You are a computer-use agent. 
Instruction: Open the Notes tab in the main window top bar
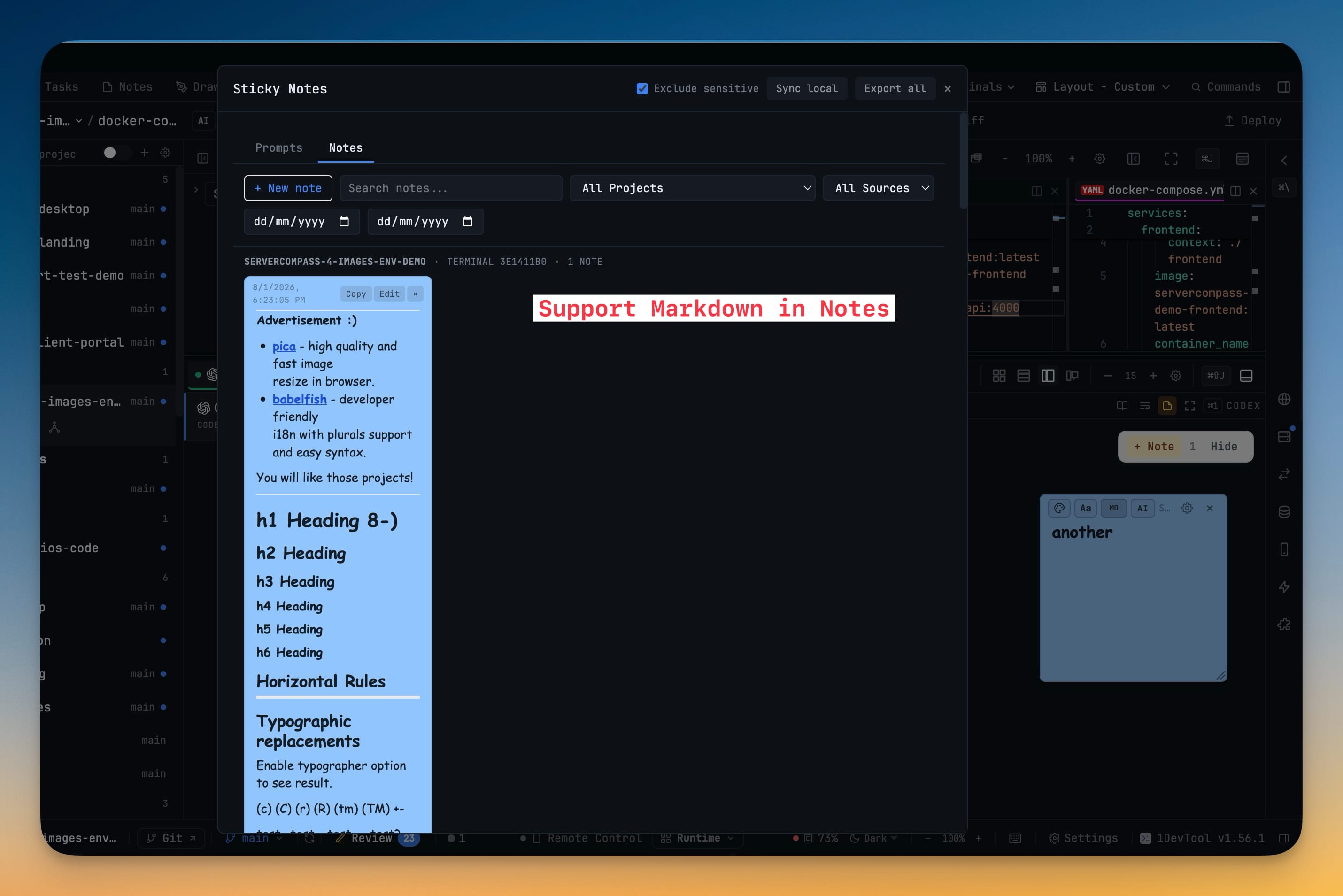pyautogui.click(x=127, y=87)
